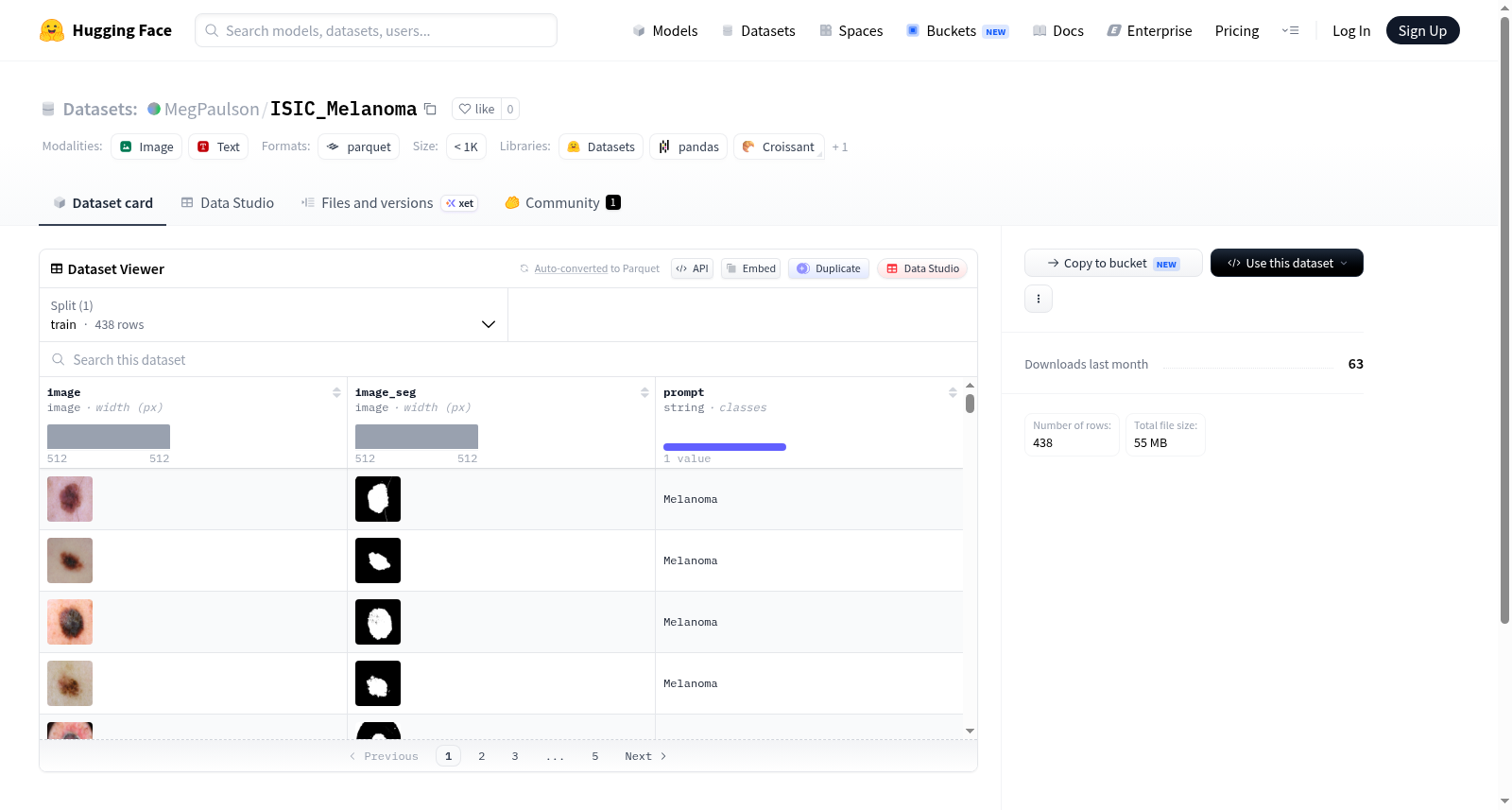
Task: Click Copy to bucket button
Action: click(1113, 263)
